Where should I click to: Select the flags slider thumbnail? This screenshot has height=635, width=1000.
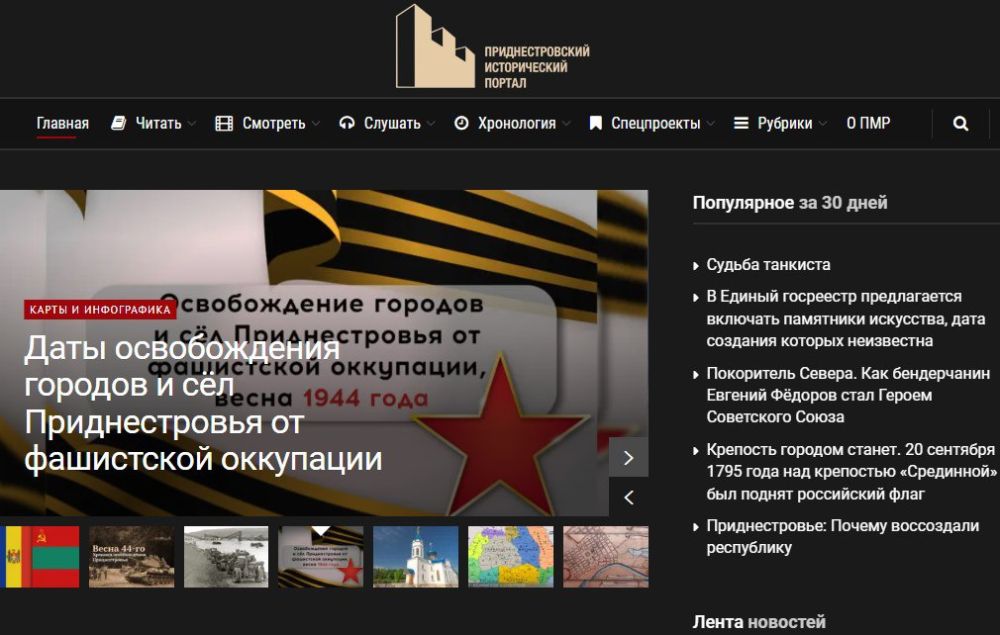click(x=39, y=556)
